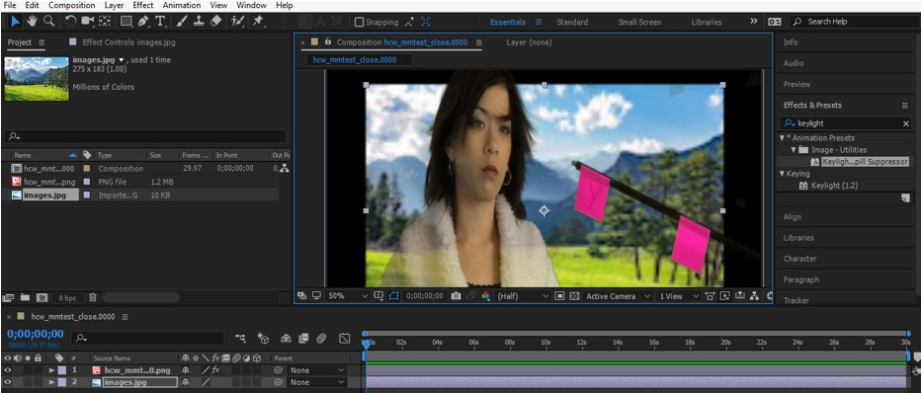Select the Zoom magnifier tool
The height and width of the screenshot is (393, 921).
[49, 21]
